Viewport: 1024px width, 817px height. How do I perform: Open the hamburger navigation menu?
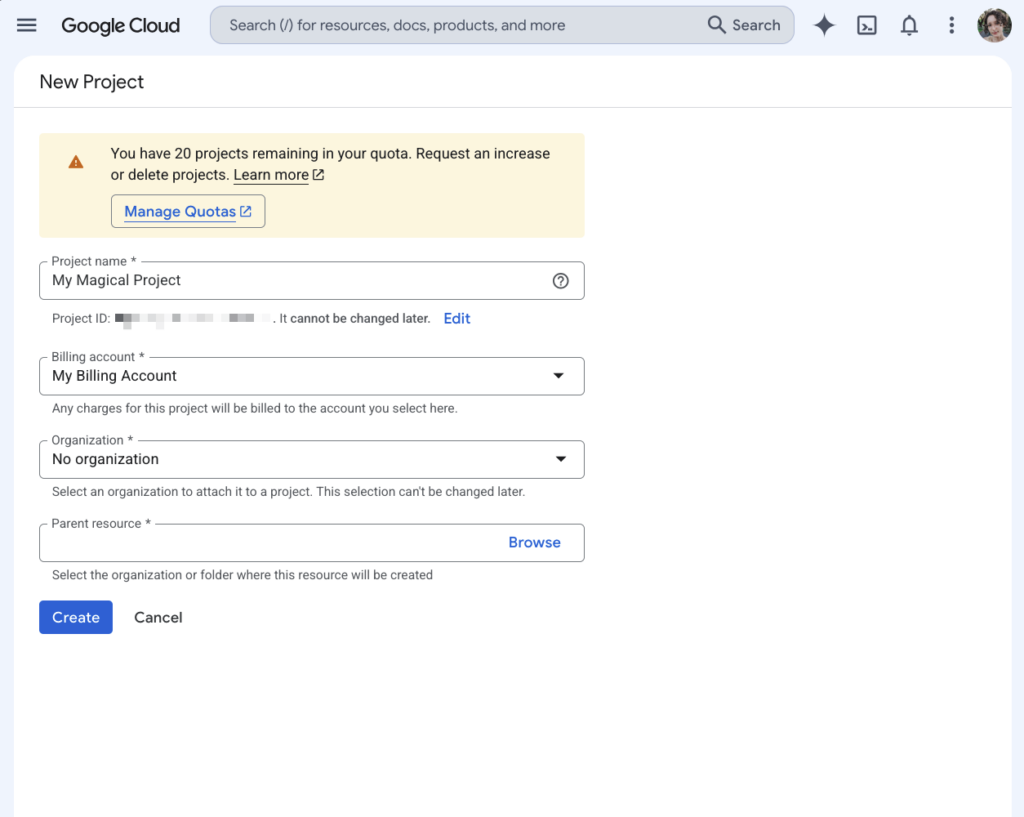27,25
